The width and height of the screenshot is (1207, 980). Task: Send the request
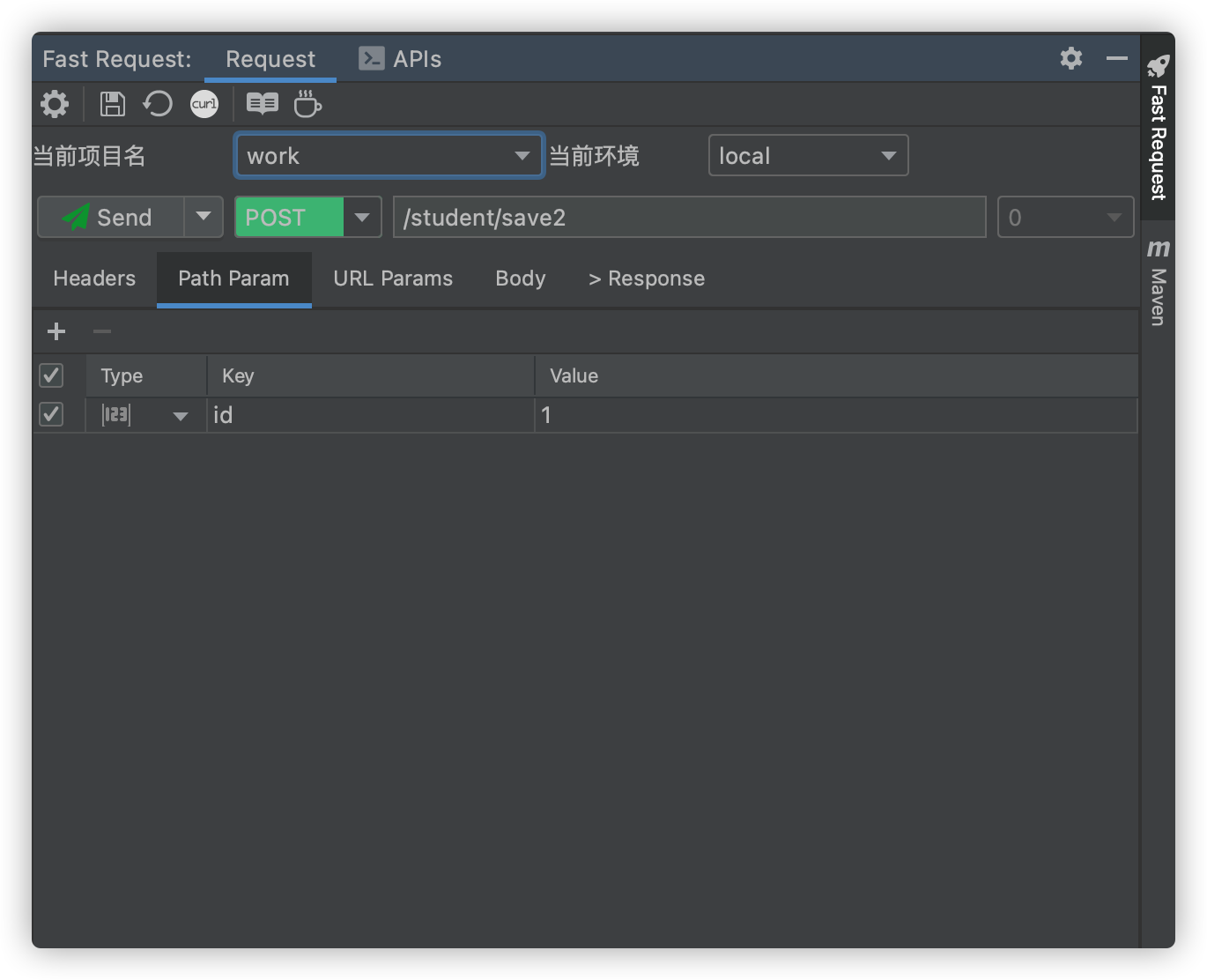111,217
